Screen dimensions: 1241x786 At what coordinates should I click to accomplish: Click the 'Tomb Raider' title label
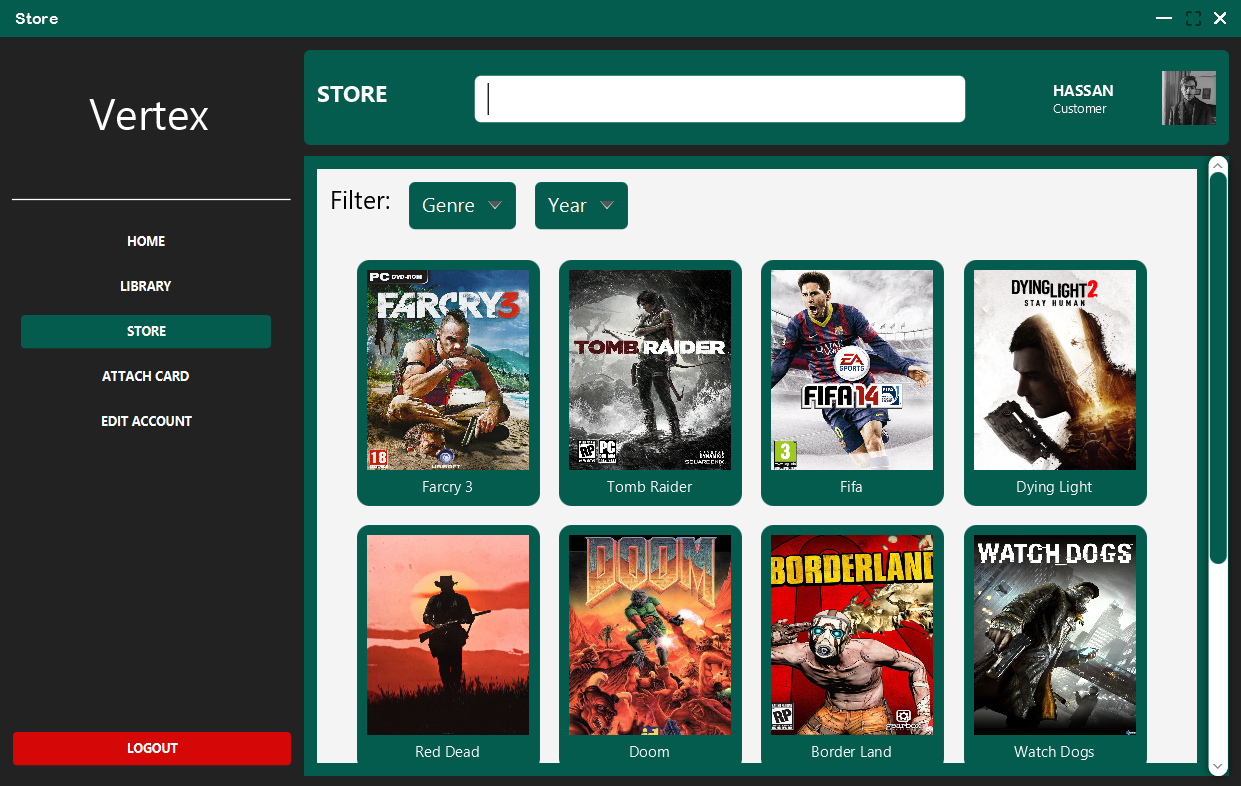649,487
